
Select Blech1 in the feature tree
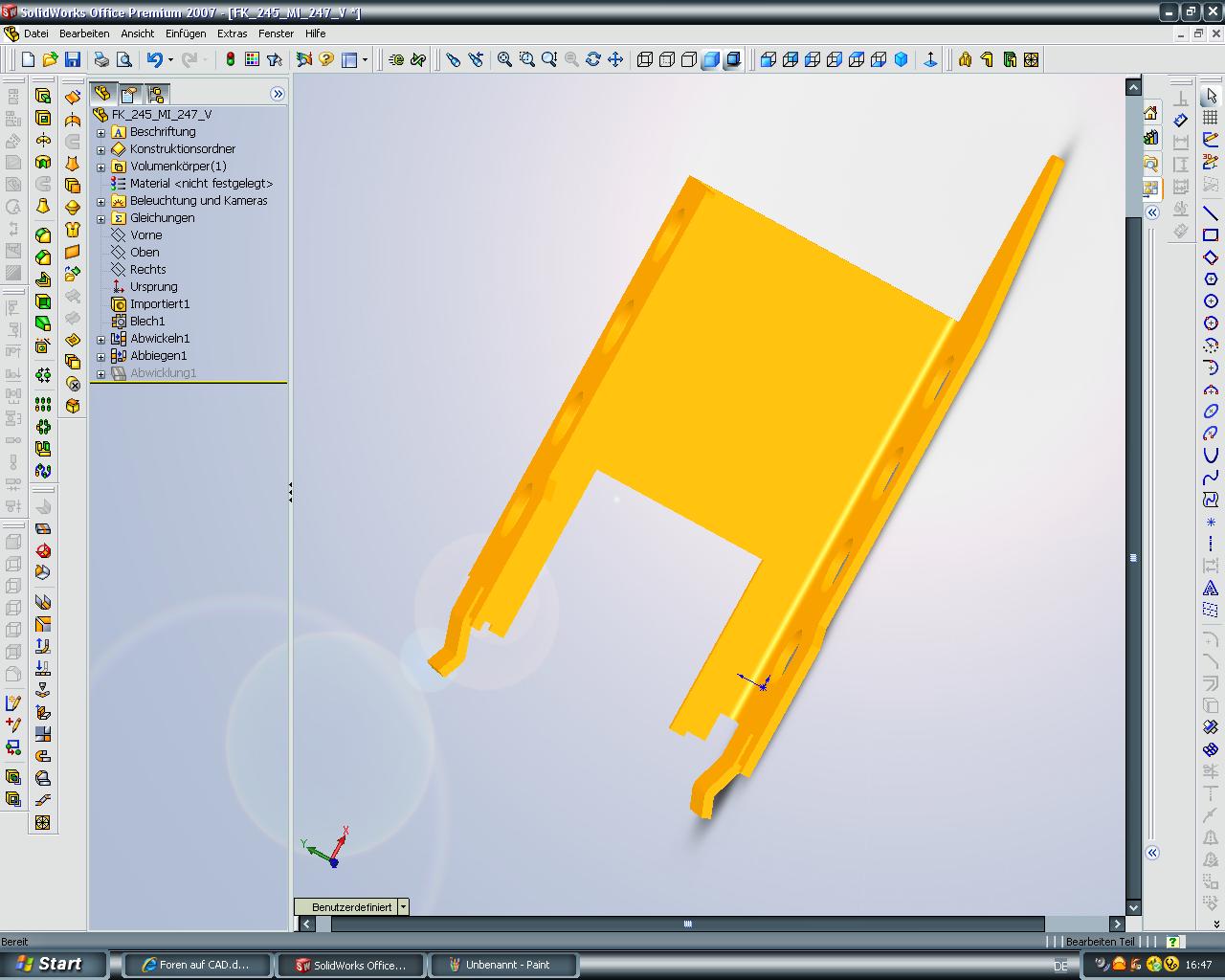[147, 322]
